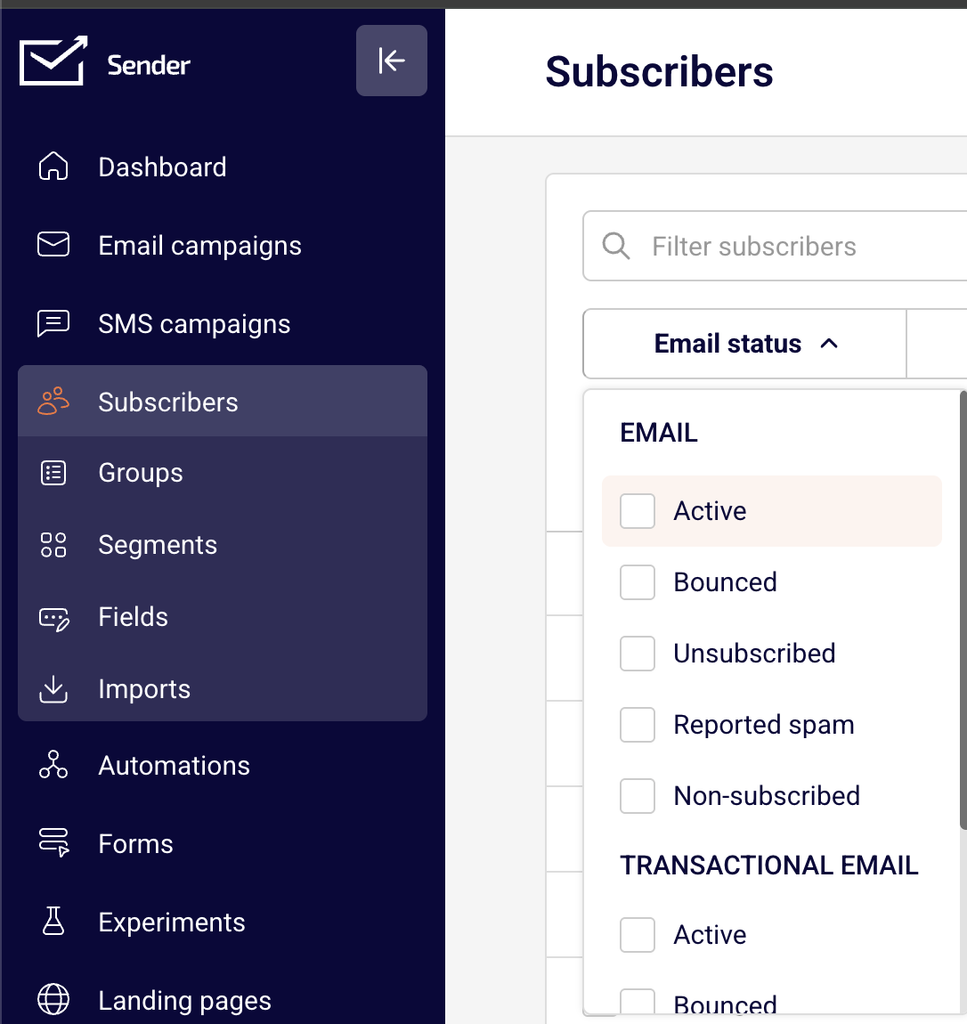Check the Unsubscribed checkbox
Viewport: 967px width, 1024px height.
point(637,653)
